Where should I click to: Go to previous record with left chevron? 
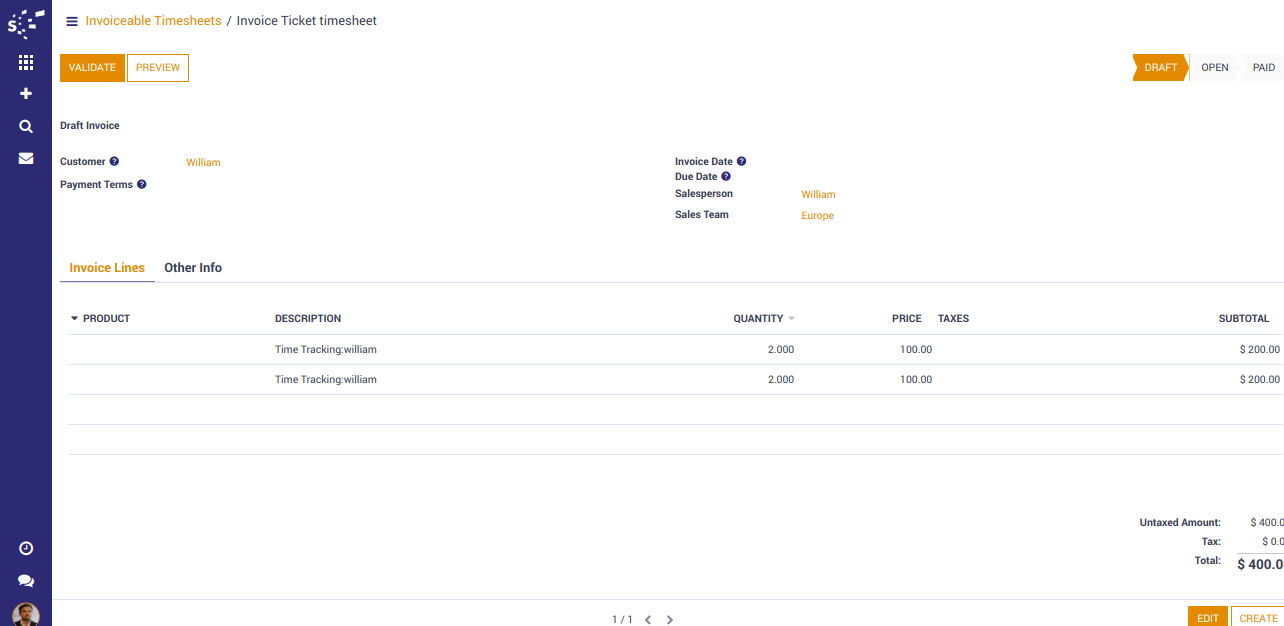point(648,620)
